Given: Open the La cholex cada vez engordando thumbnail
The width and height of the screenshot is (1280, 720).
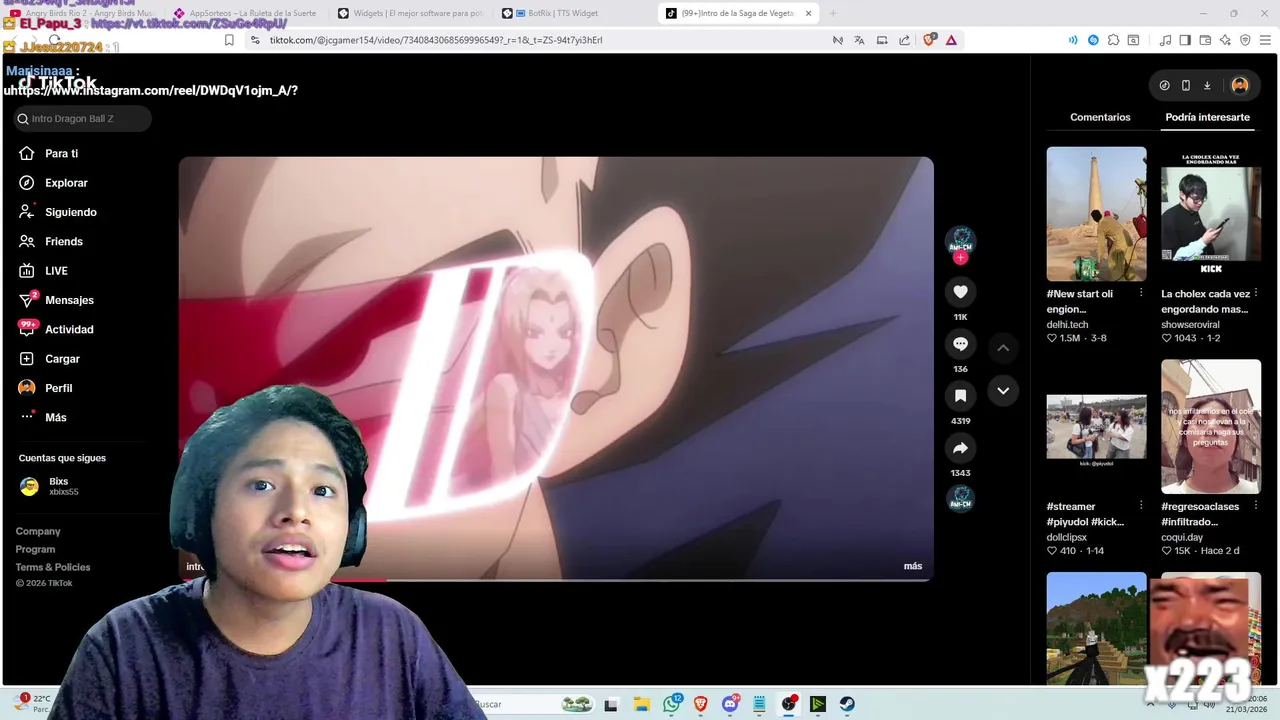Looking at the screenshot, I should [1211, 214].
